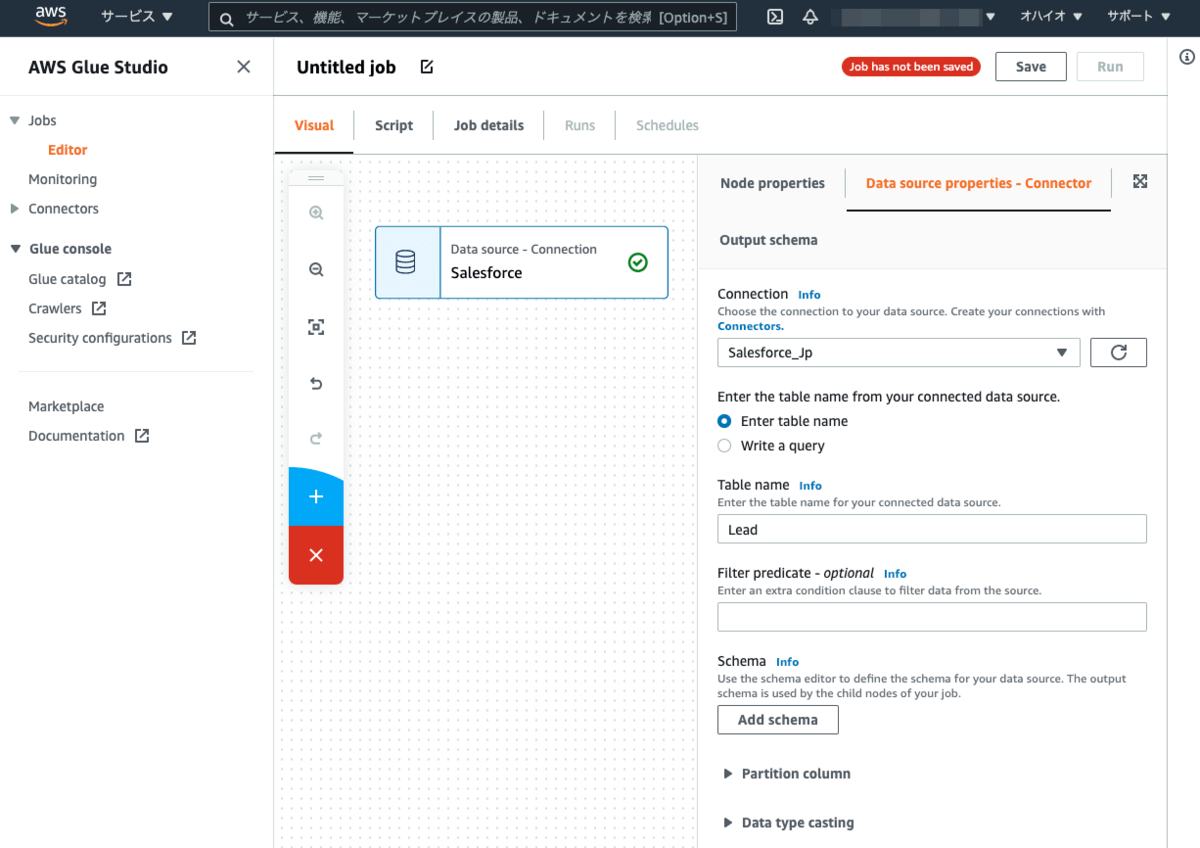Open the Info link next to Table name

810,486
